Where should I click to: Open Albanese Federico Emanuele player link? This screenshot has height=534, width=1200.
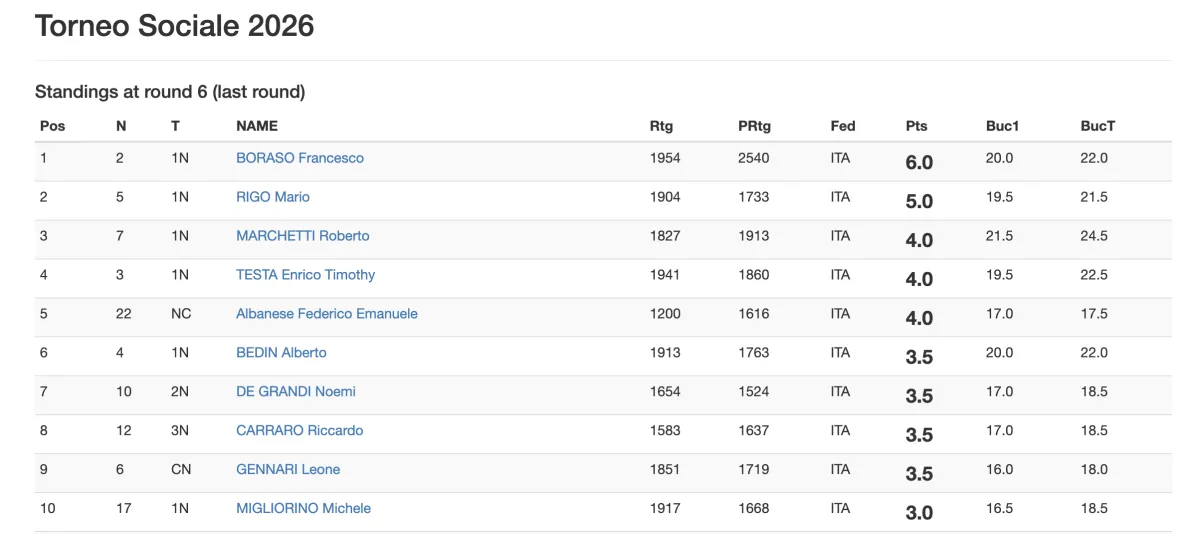click(327, 314)
